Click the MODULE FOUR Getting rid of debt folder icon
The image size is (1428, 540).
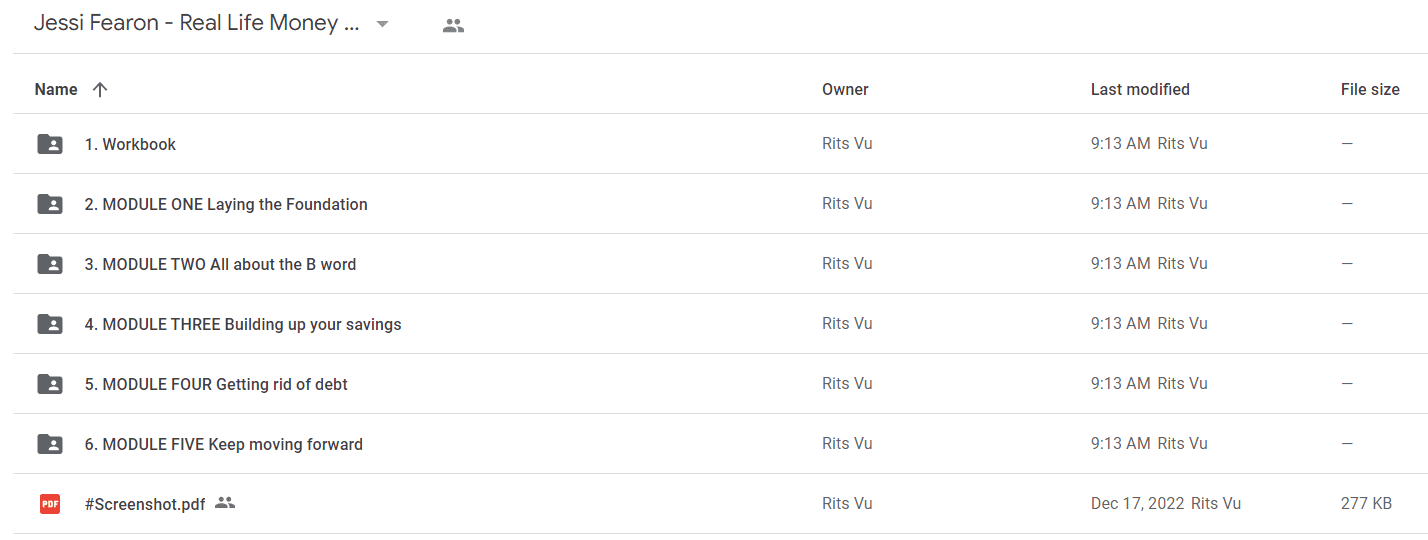coord(50,384)
